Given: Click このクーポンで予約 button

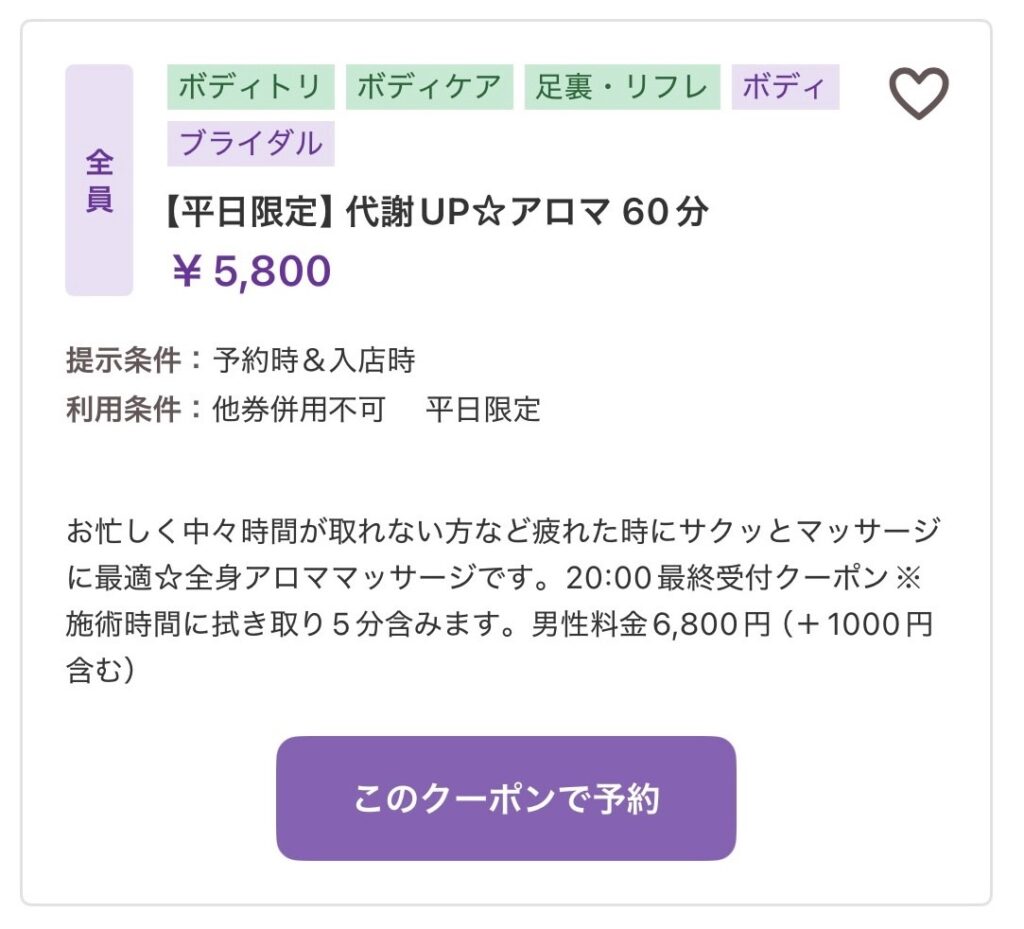Looking at the screenshot, I should coord(506,798).
